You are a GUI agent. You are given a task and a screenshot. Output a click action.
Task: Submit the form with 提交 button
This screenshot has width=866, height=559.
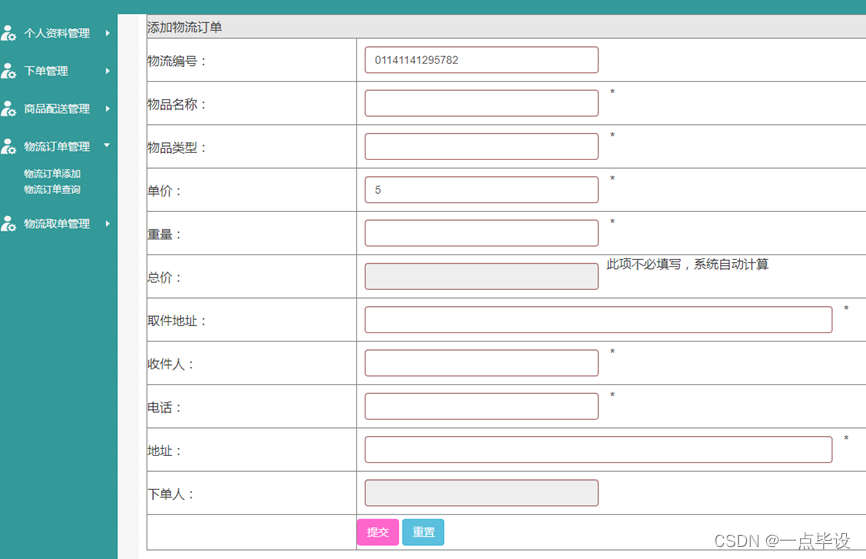click(x=378, y=532)
